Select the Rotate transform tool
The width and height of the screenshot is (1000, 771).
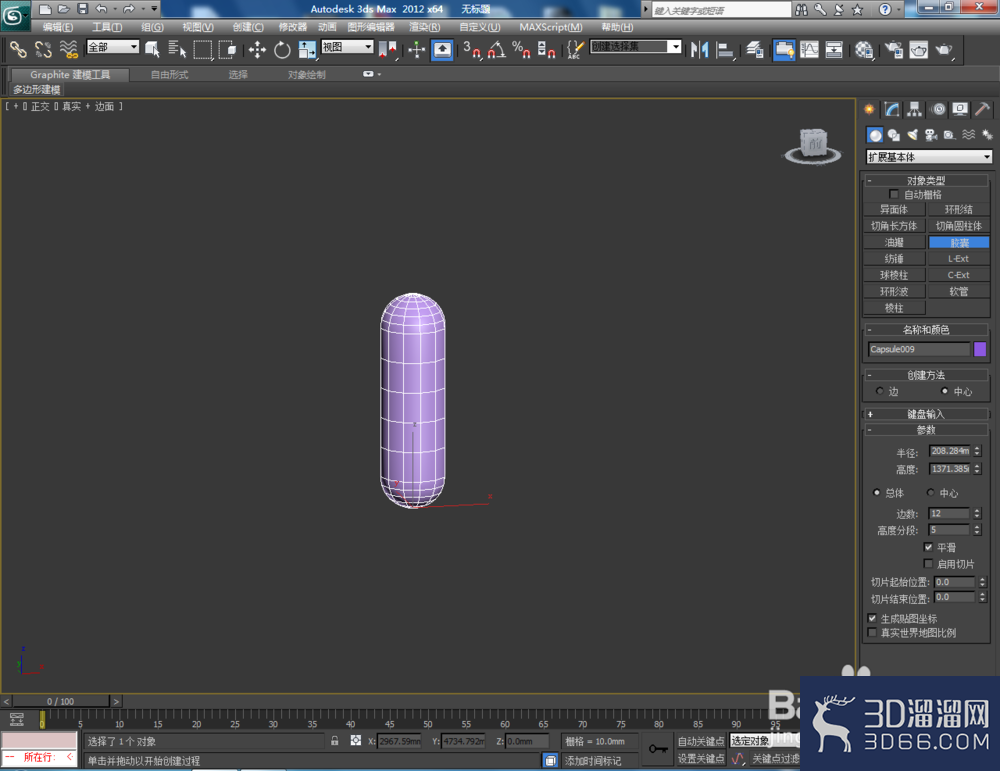tap(282, 49)
